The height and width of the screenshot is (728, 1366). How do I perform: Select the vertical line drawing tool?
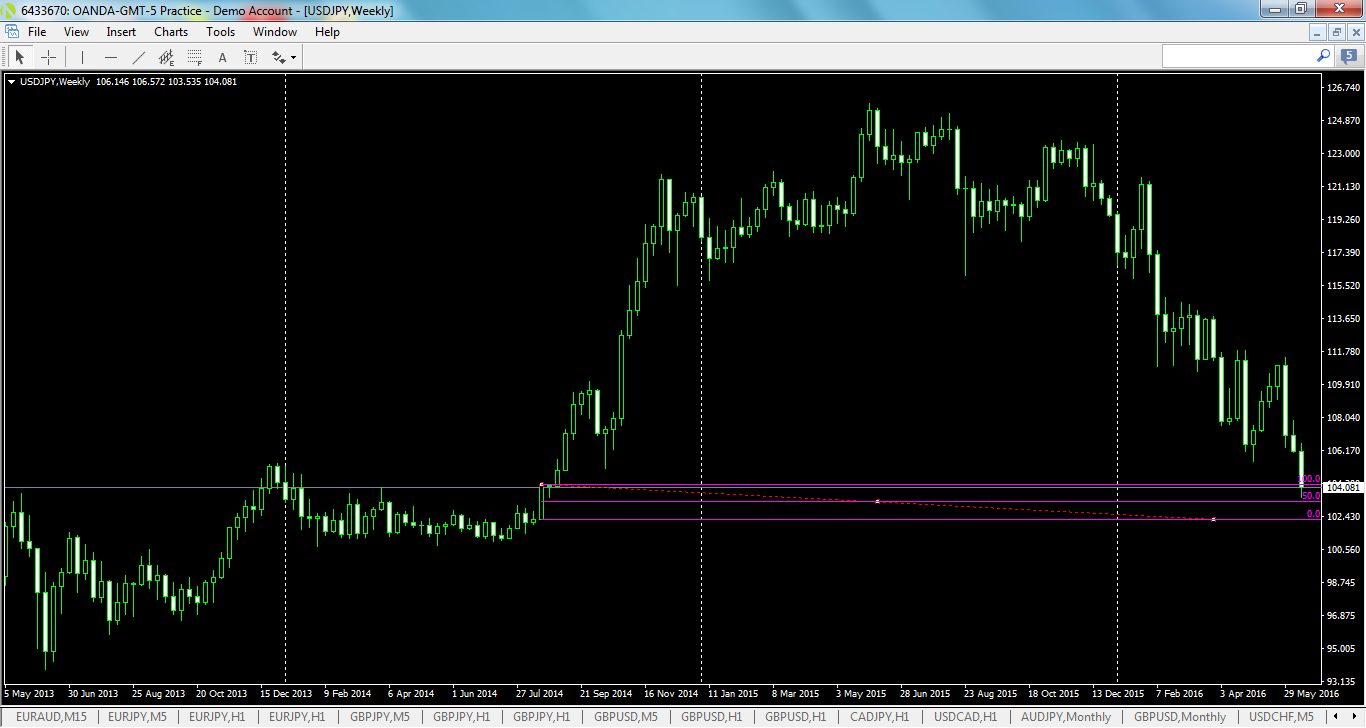click(81, 56)
